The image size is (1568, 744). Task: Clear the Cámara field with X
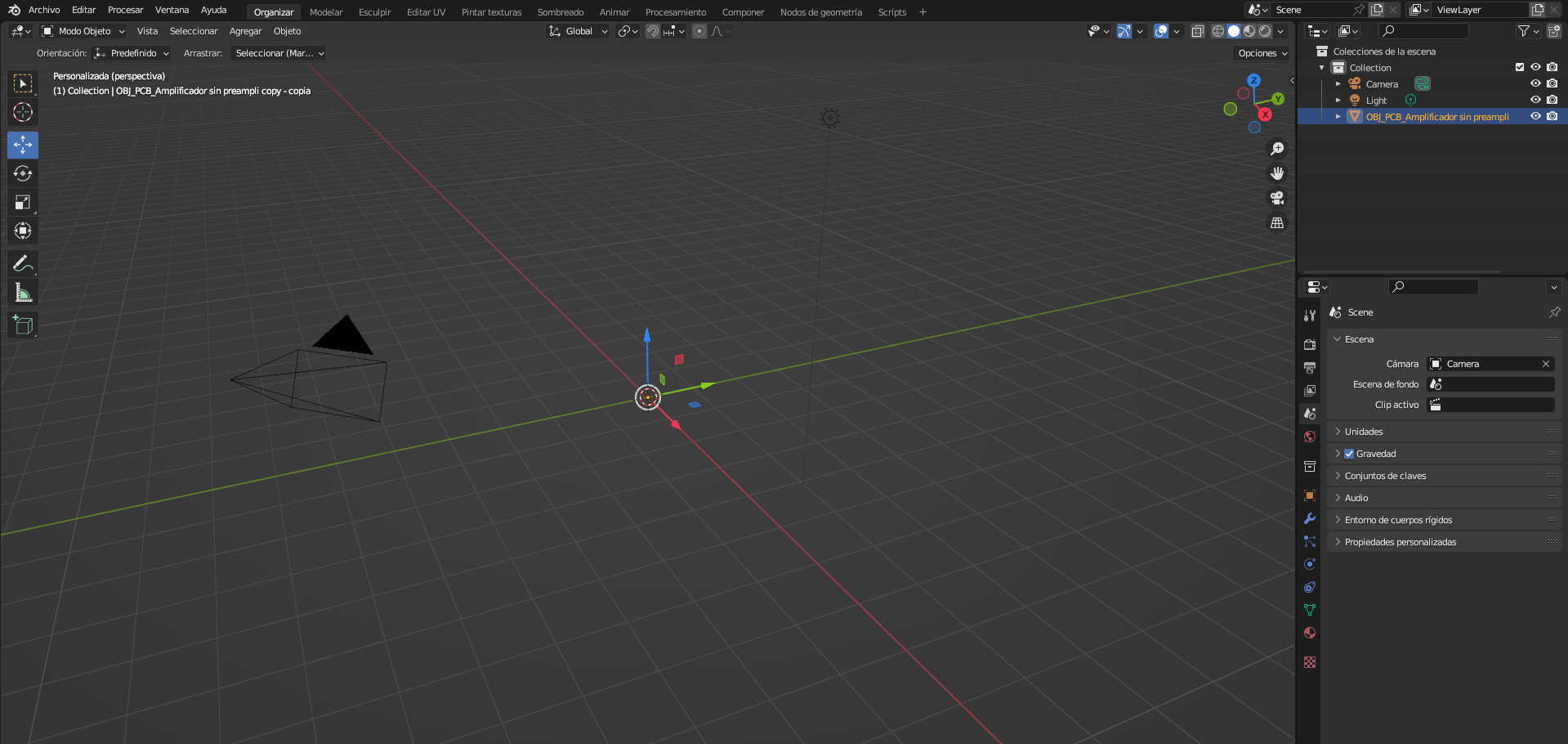(1546, 364)
